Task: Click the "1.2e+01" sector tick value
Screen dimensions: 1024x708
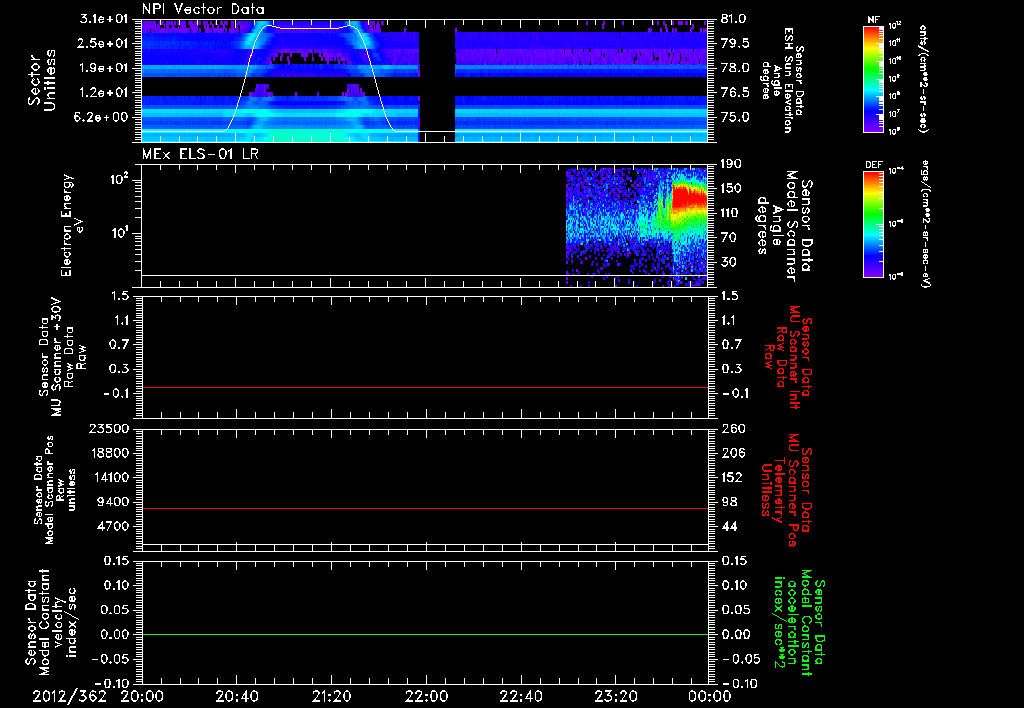Action: pyautogui.click(x=104, y=93)
